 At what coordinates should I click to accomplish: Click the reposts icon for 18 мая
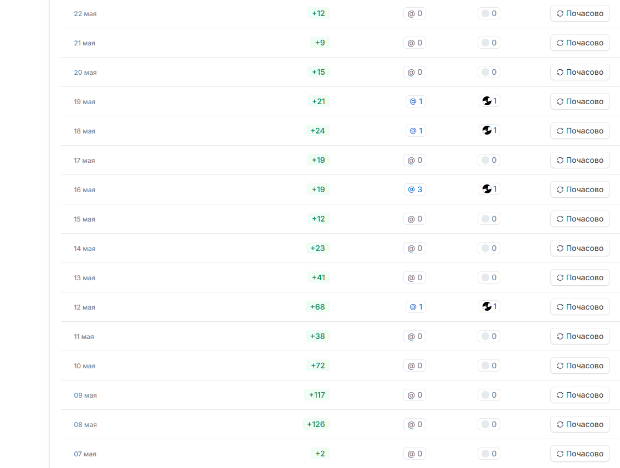(x=487, y=130)
